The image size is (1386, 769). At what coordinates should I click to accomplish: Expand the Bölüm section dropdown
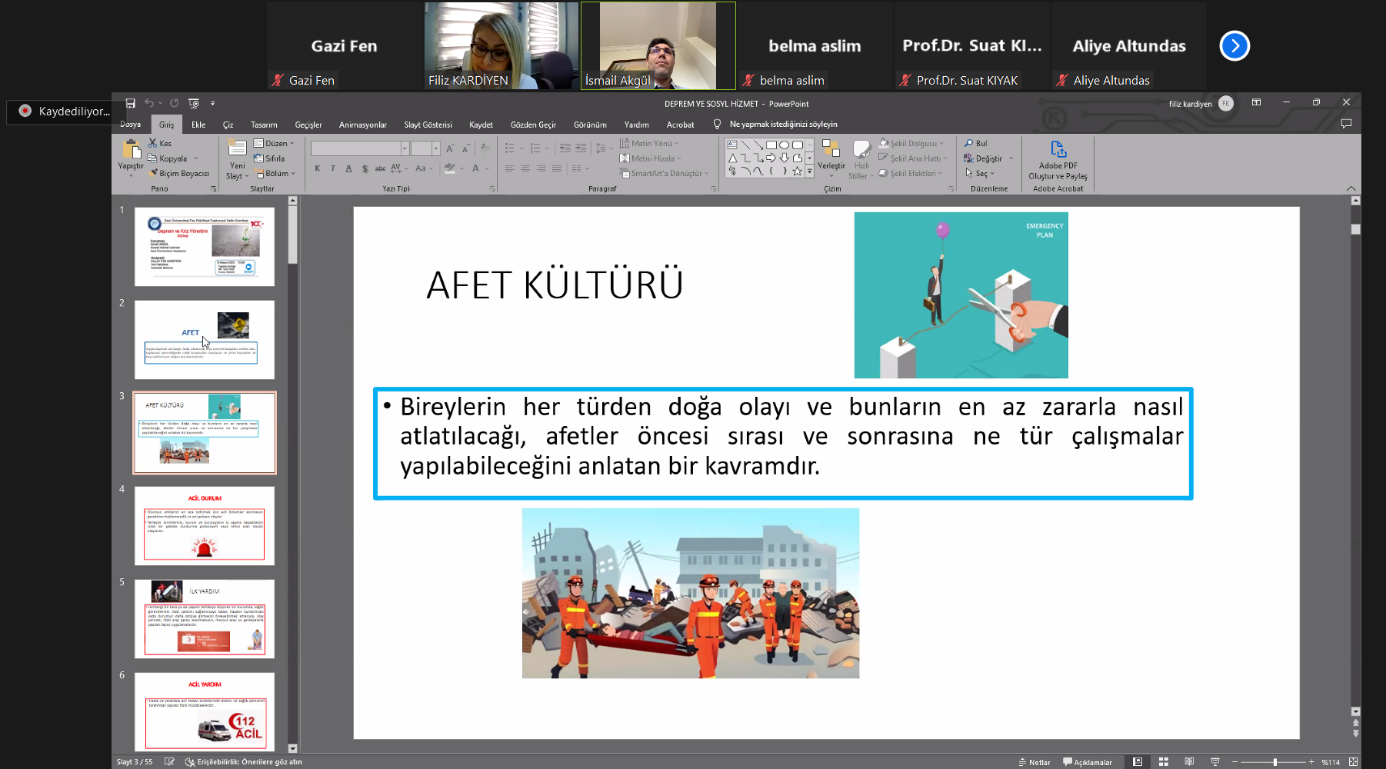(x=275, y=173)
